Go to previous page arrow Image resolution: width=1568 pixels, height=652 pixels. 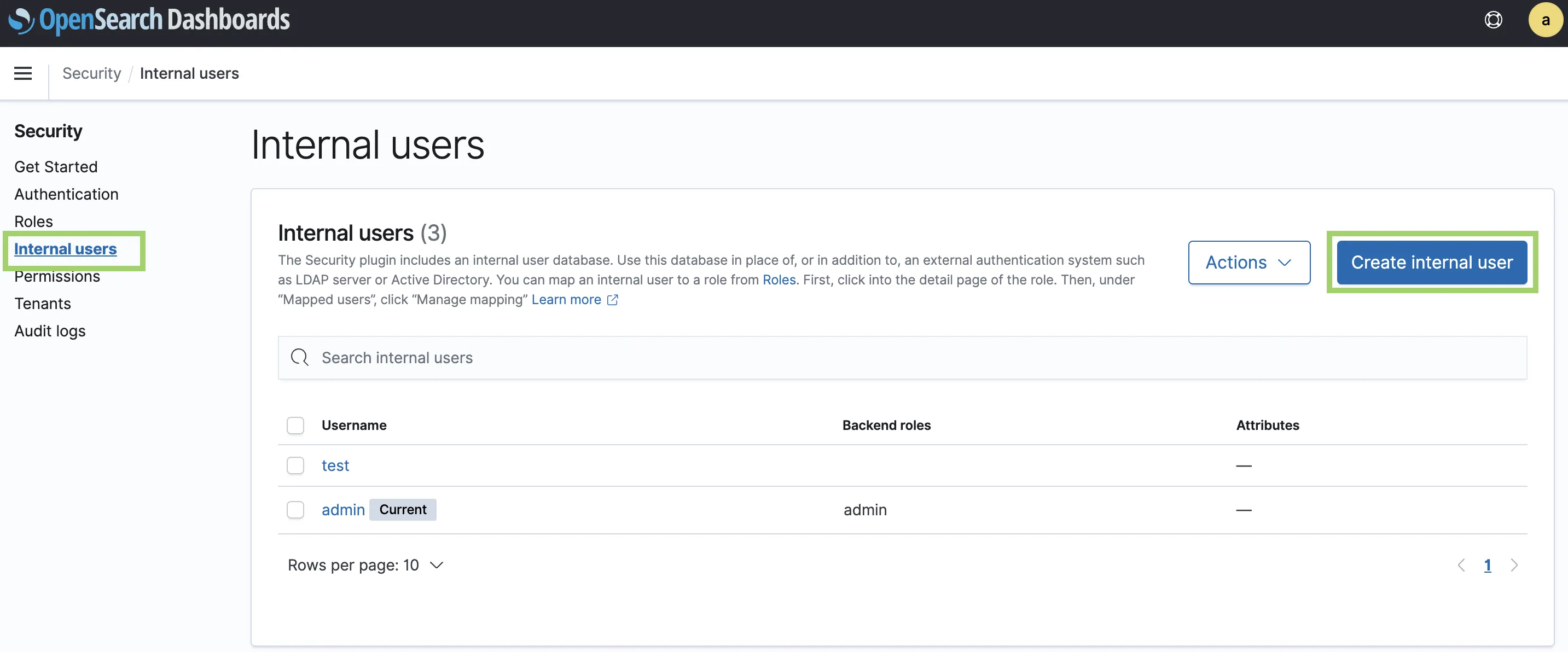pyautogui.click(x=1461, y=565)
